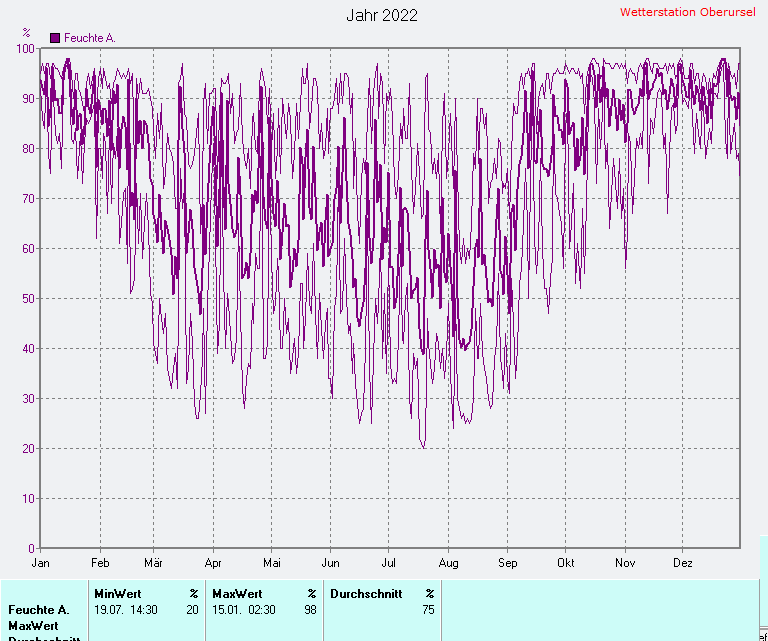Click the 'MaxWert' column header
Viewport: 768px width, 641px height.
click(x=238, y=594)
